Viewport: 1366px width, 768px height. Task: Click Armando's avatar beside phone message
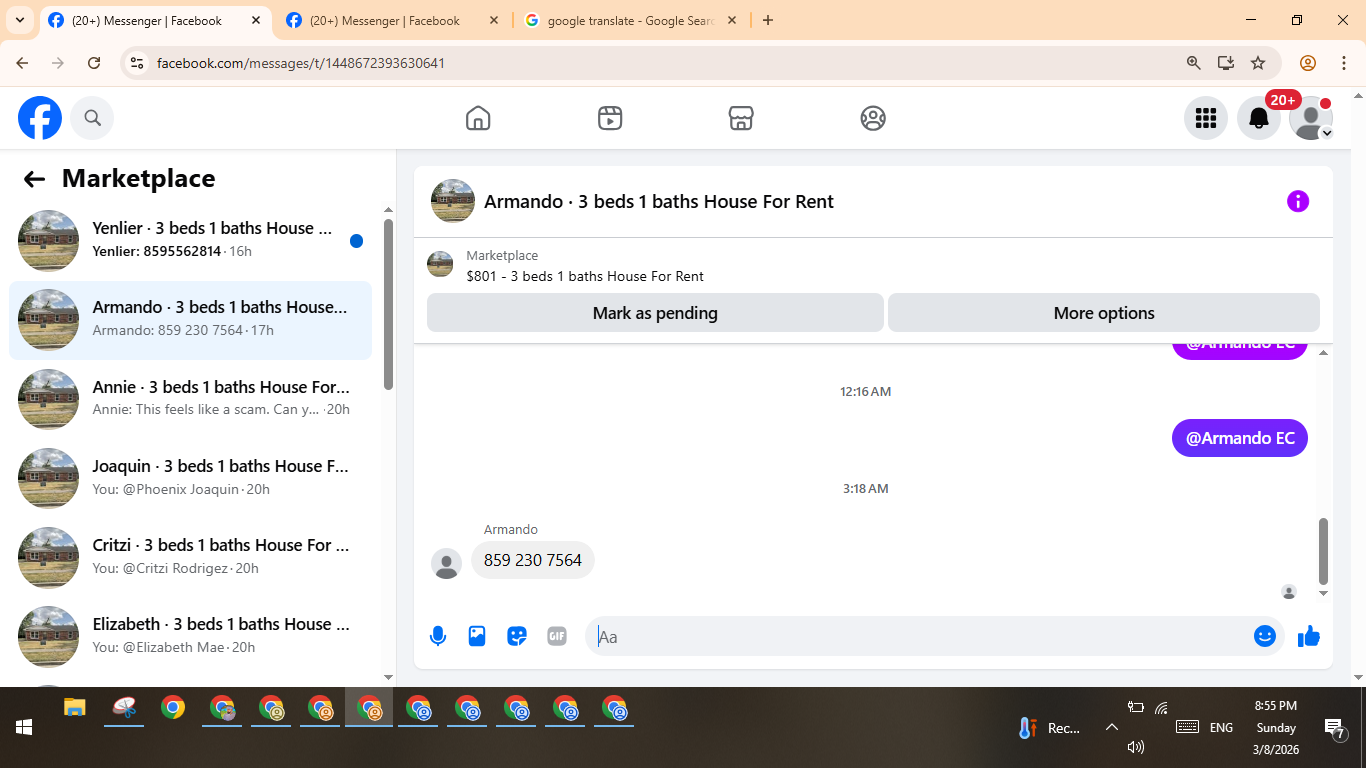click(446, 563)
